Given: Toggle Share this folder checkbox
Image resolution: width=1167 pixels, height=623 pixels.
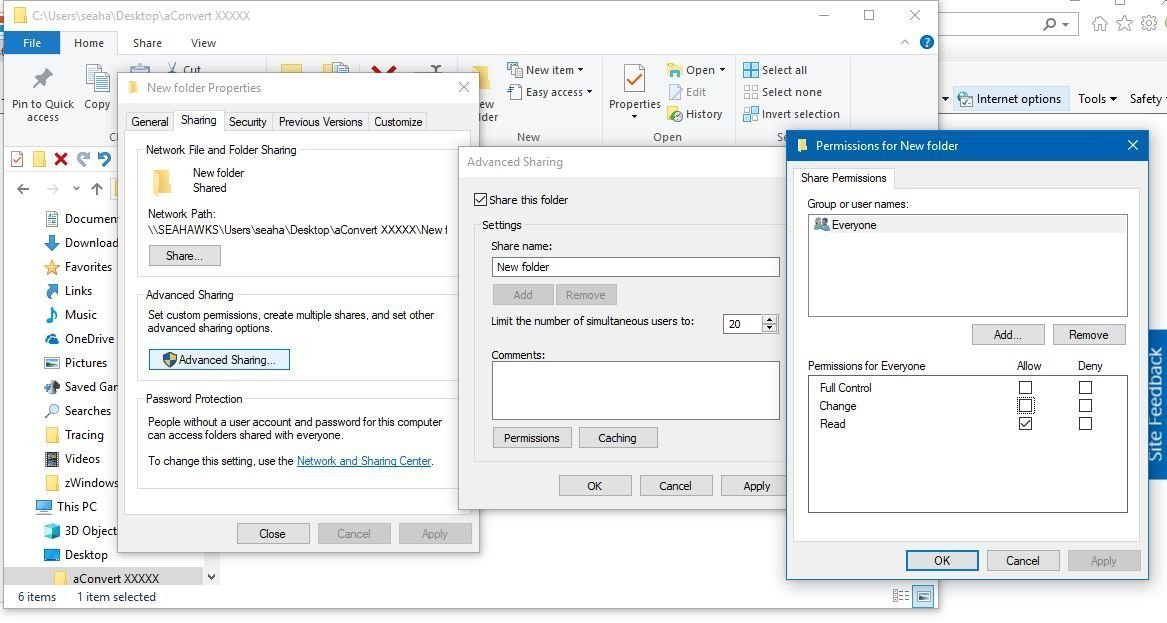Looking at the screenshot, I should [x=481, y=199].
